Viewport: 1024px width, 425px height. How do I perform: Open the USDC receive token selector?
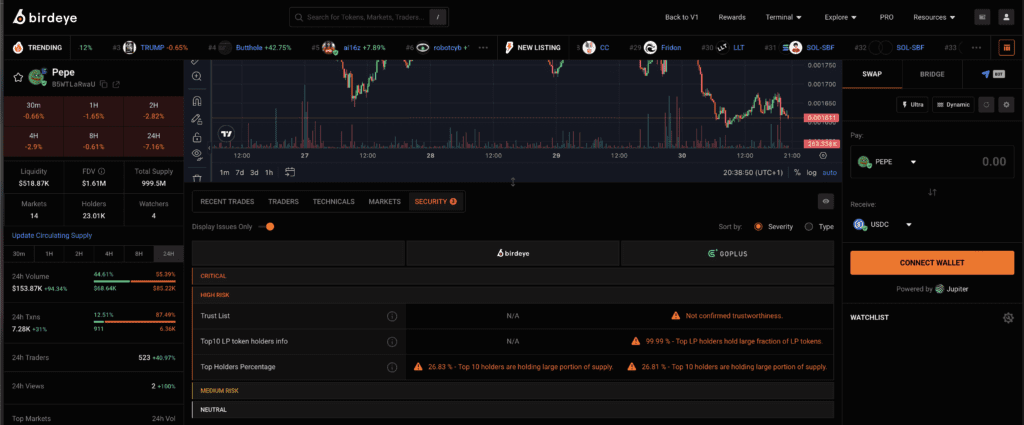[x=885, y=225]
